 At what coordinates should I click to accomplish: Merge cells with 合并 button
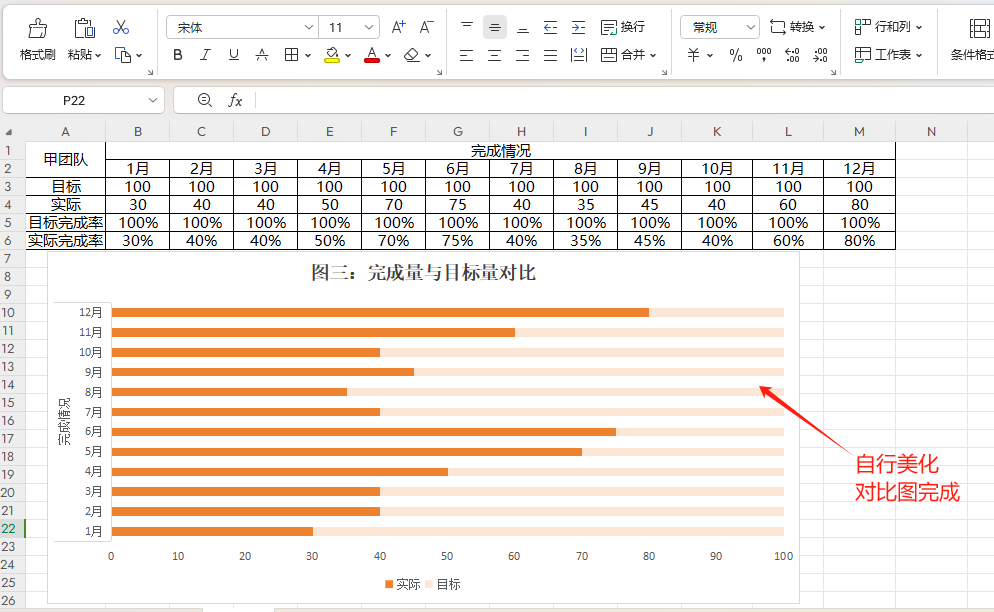tap(623, 55)
